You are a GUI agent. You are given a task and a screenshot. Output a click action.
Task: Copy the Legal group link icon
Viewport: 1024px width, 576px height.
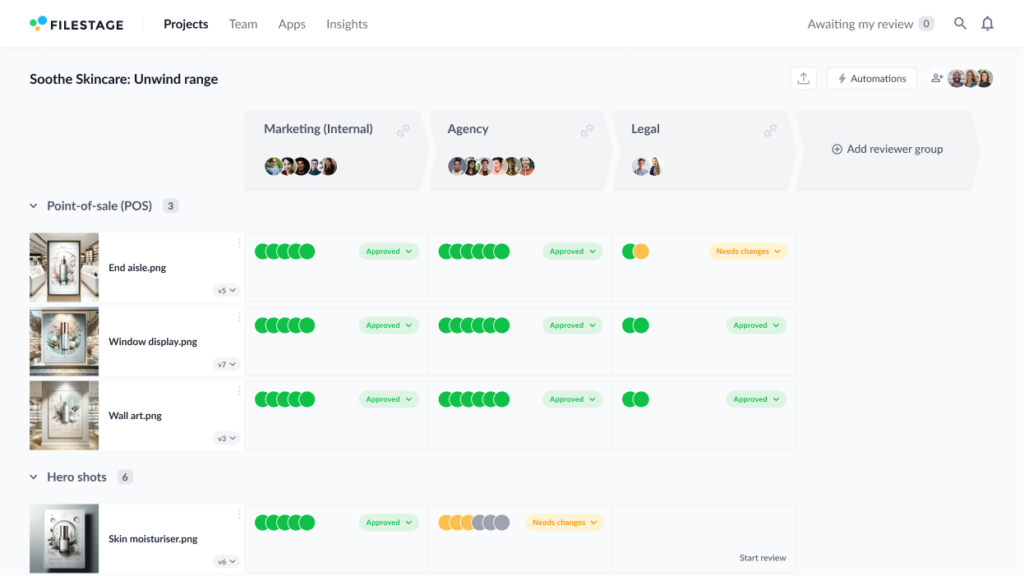(771, 130)
